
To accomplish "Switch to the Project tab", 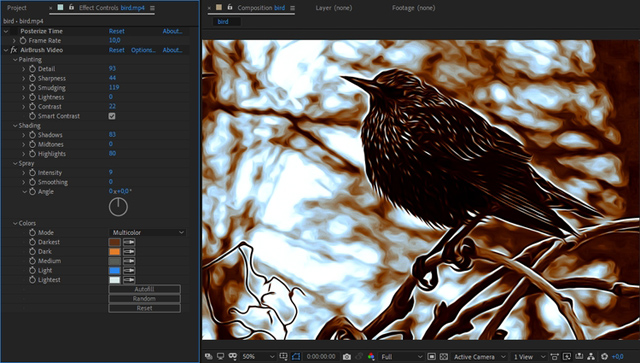I will pos(17,8).
